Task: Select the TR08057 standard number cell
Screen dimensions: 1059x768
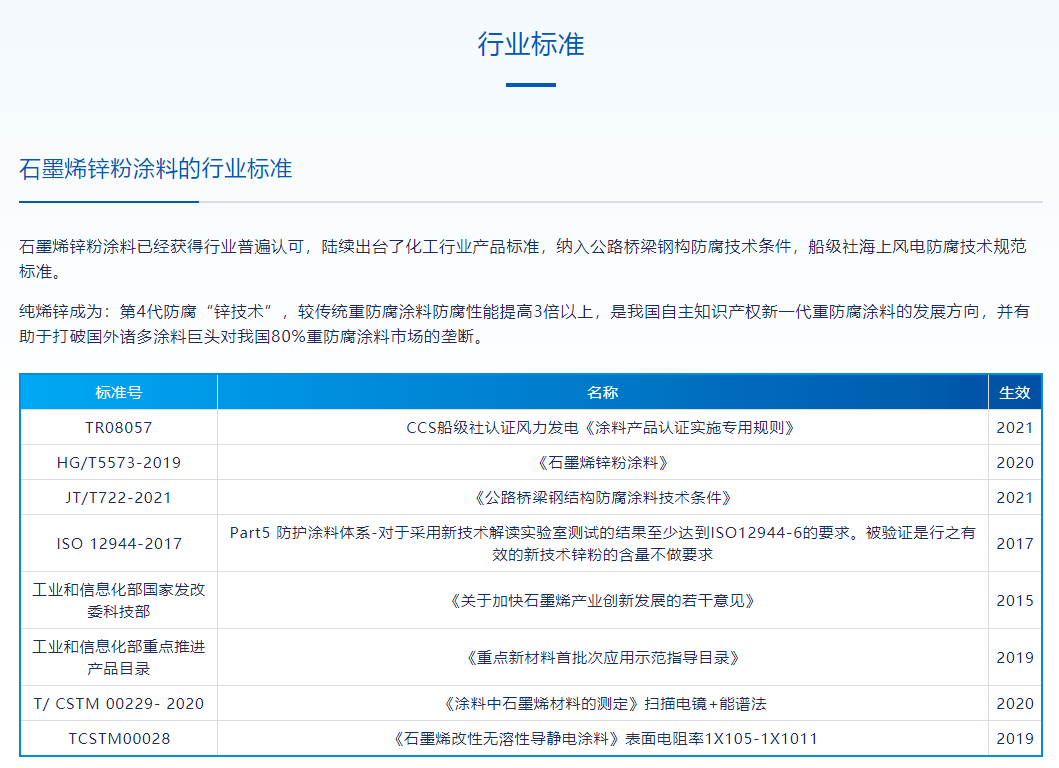Action: tap(119, 428)
